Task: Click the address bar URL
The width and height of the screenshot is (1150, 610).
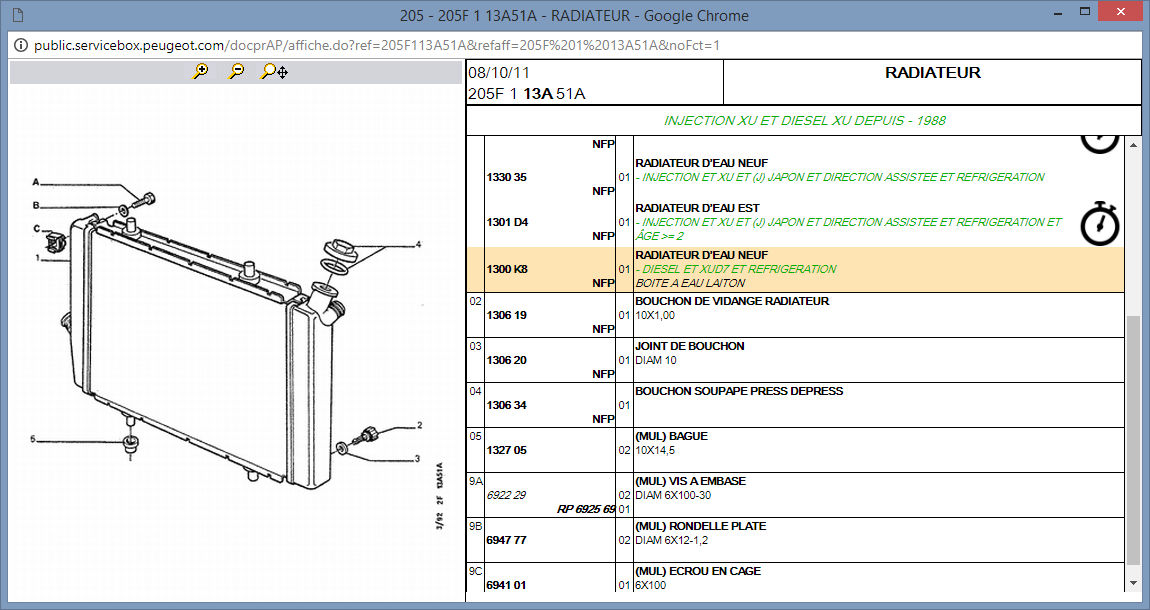Action: pos(375,46)
